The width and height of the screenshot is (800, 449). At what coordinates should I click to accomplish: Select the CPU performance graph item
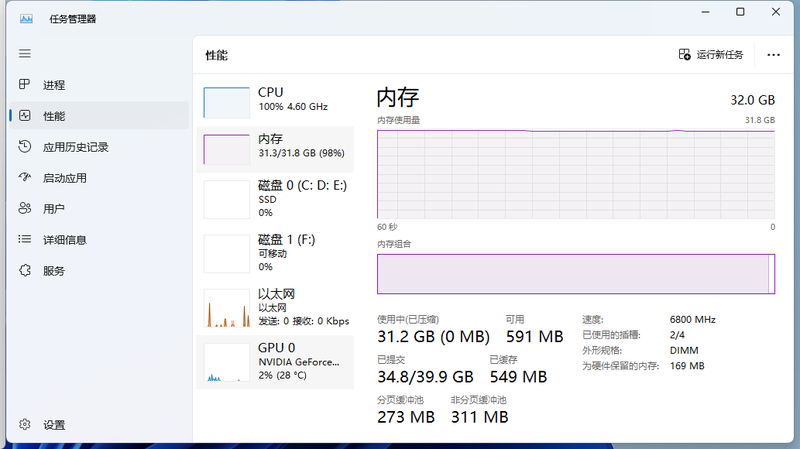click(x=274, y=101)
